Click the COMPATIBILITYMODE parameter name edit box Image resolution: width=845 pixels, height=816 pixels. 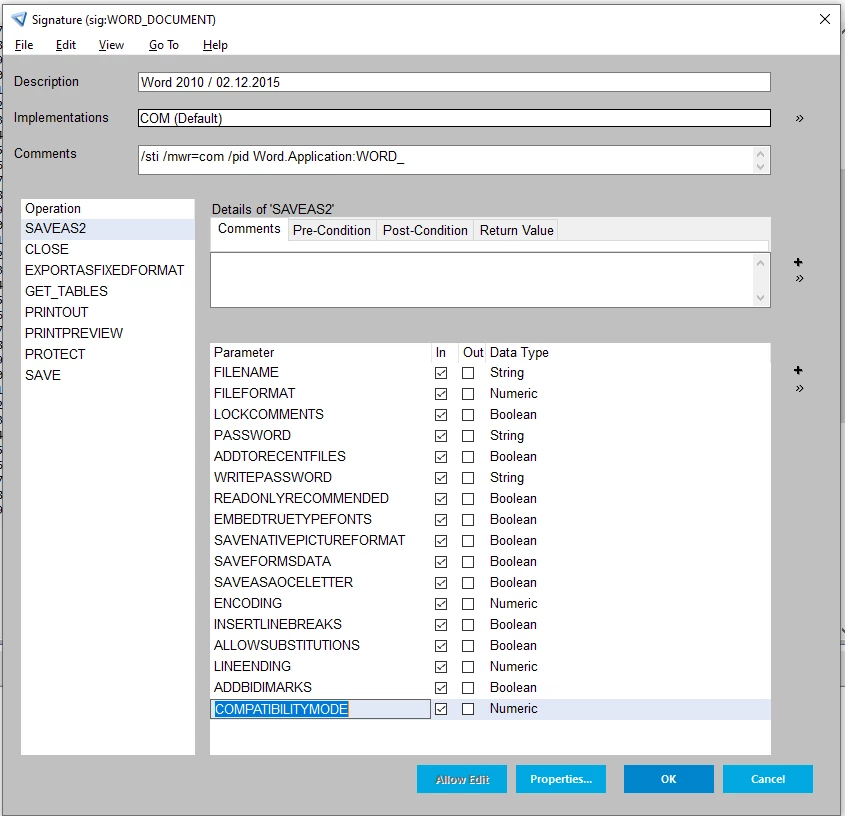pos(321,709)
